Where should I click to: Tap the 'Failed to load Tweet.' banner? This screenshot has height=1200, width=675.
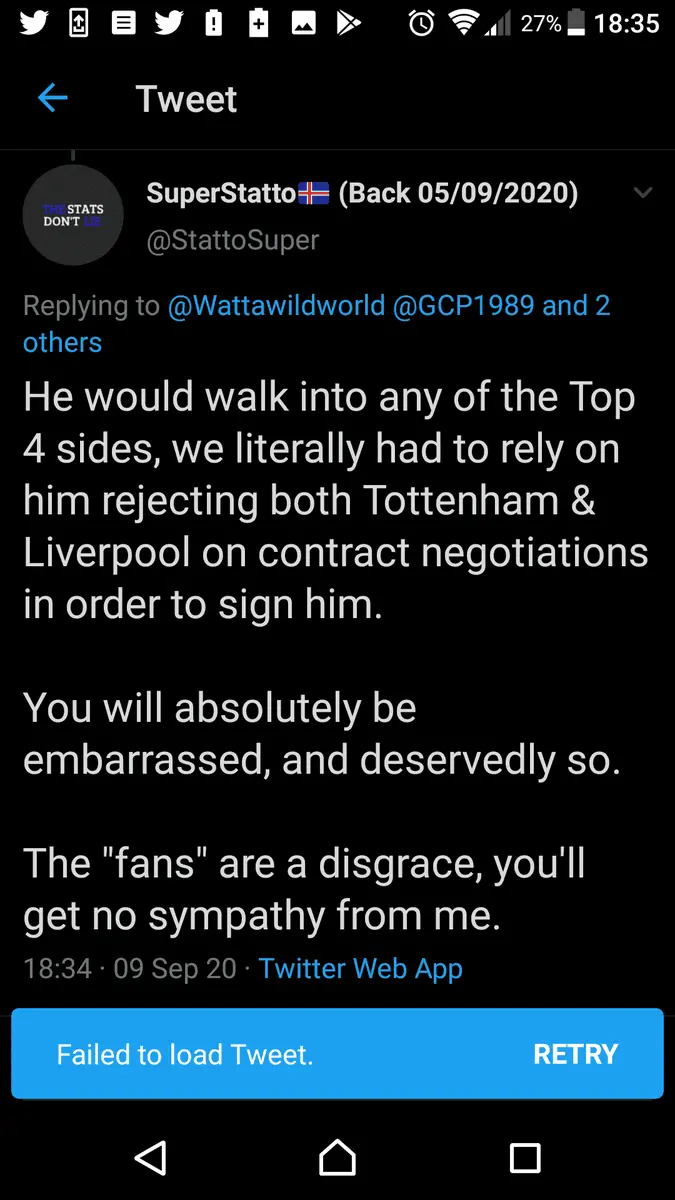pos(185,1054)
